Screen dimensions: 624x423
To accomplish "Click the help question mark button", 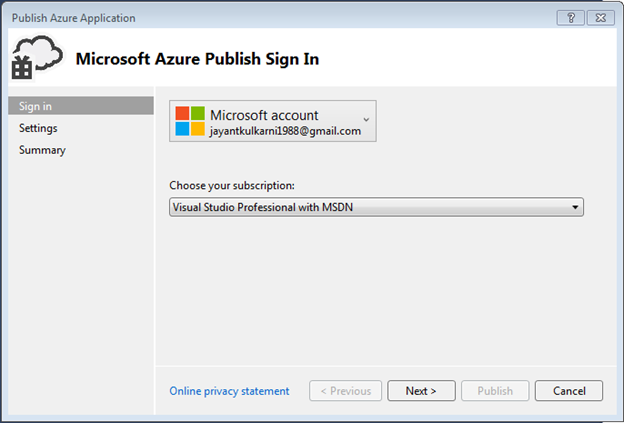I will pos(570,17).
